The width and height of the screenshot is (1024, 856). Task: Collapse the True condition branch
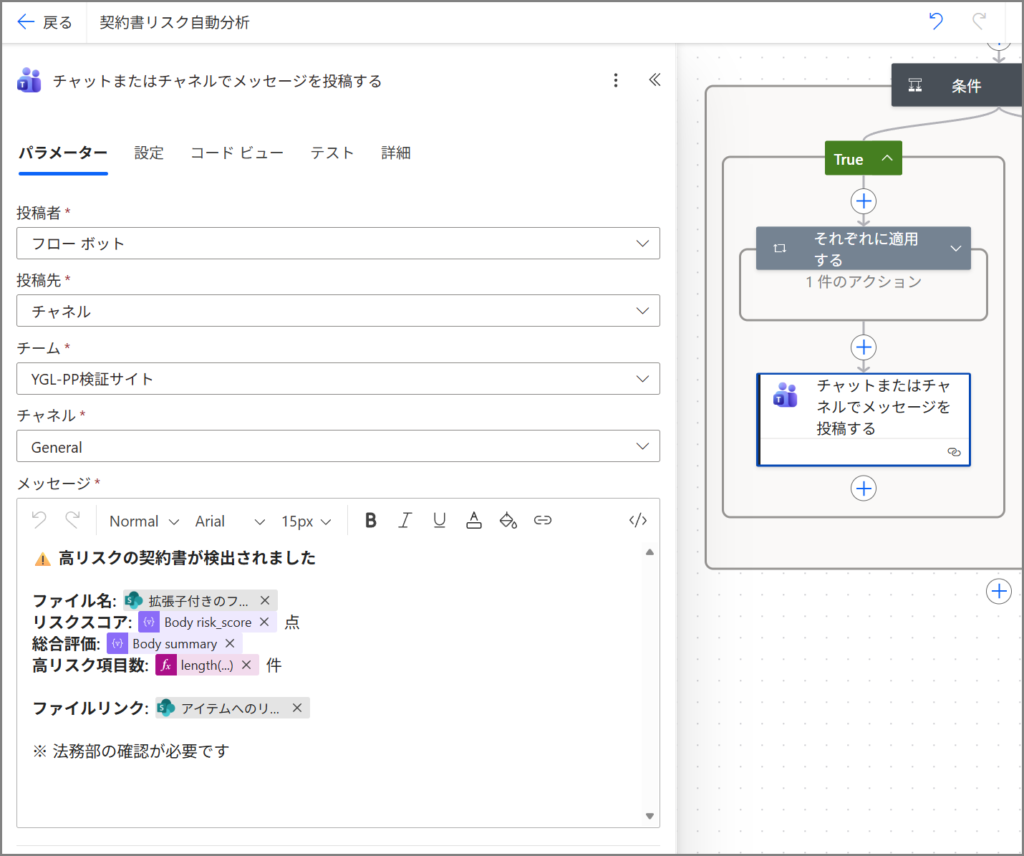coord(886,159)
